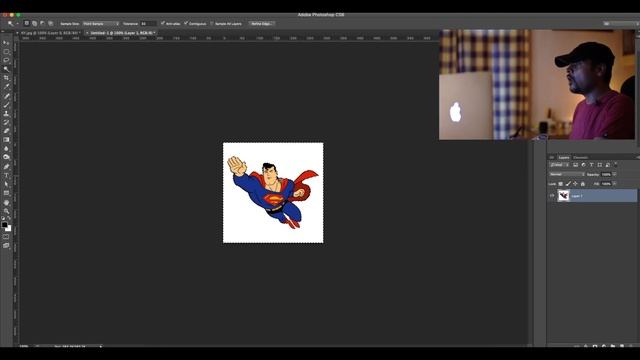Choose New Selection mode in options bar
Image resolution: width=640 pixels, height=360 pixels.
pyautogui.click(x=27, y=24)
